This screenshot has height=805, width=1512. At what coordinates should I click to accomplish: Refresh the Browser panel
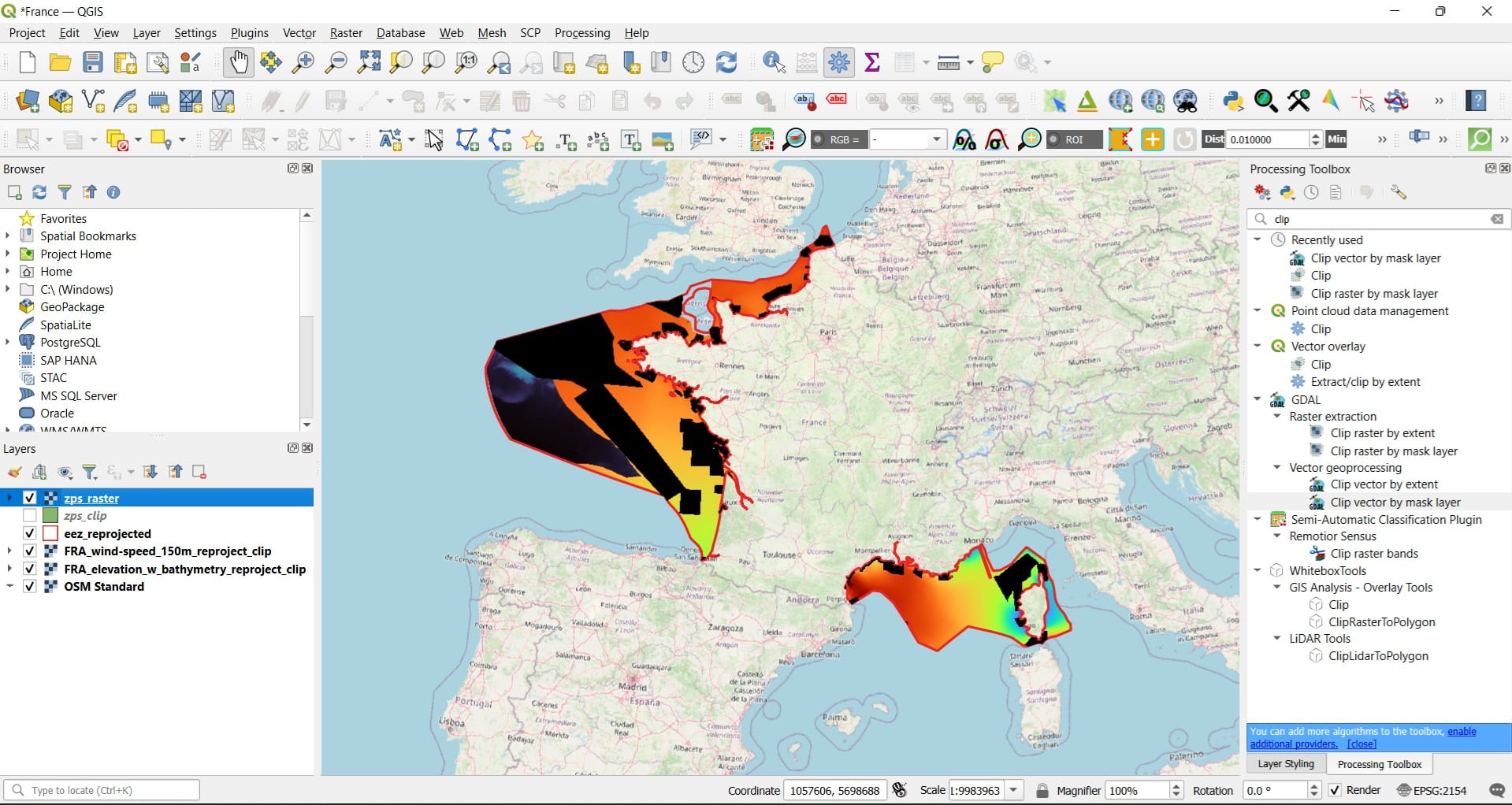pyautogui.click(x=39, y=192)
